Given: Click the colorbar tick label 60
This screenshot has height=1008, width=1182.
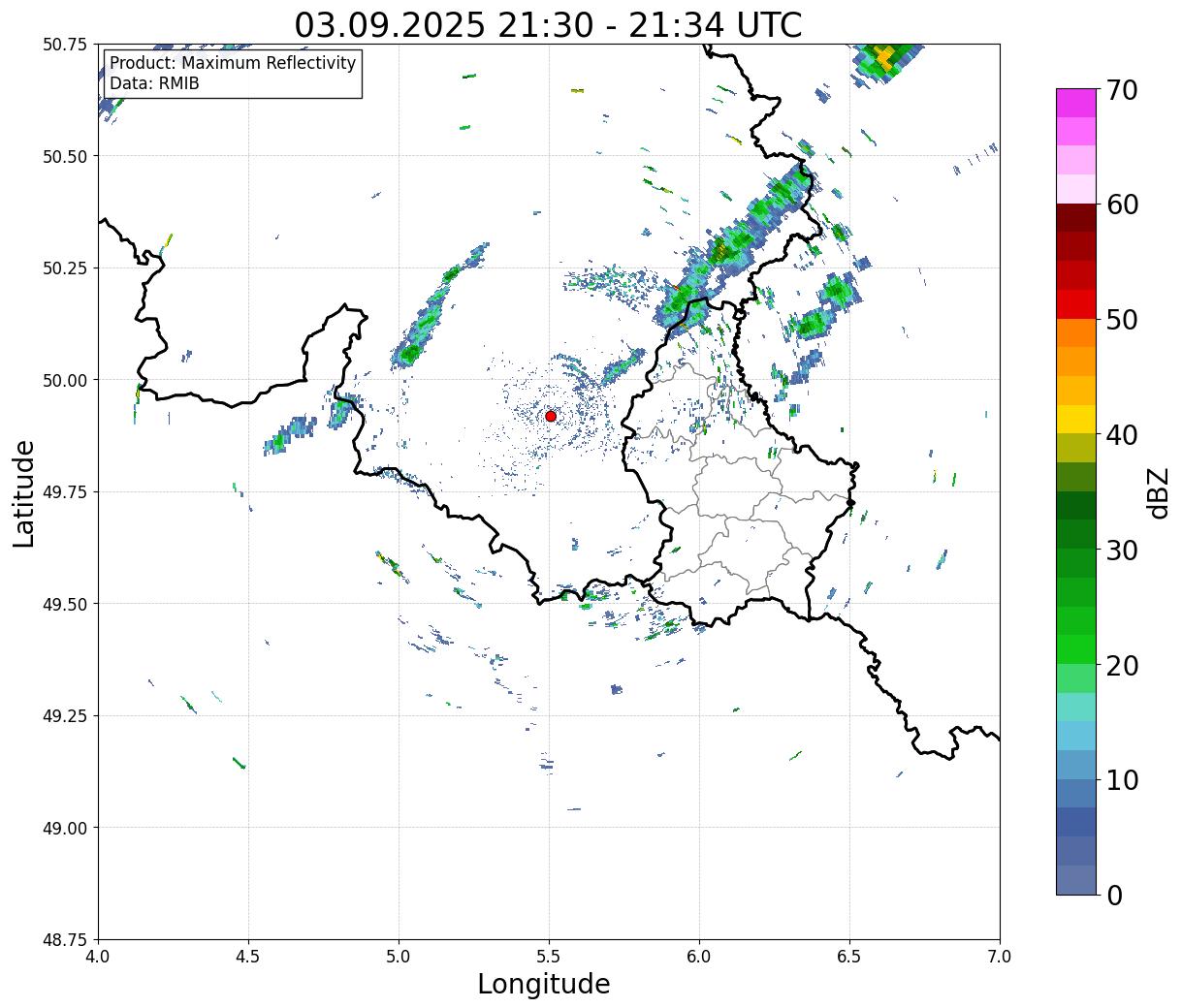Looking at the screenshot, I should pos(1122,205).
